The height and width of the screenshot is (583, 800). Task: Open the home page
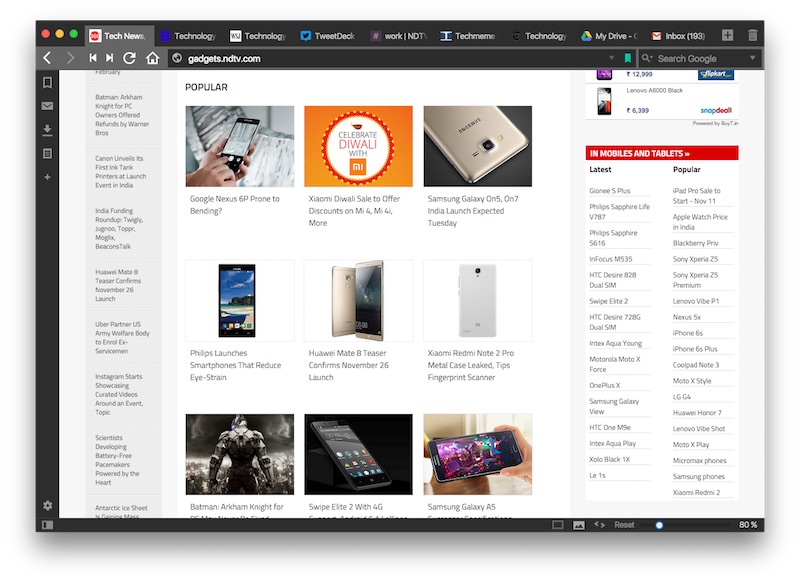pyautogui.click(x=152, y=58)
